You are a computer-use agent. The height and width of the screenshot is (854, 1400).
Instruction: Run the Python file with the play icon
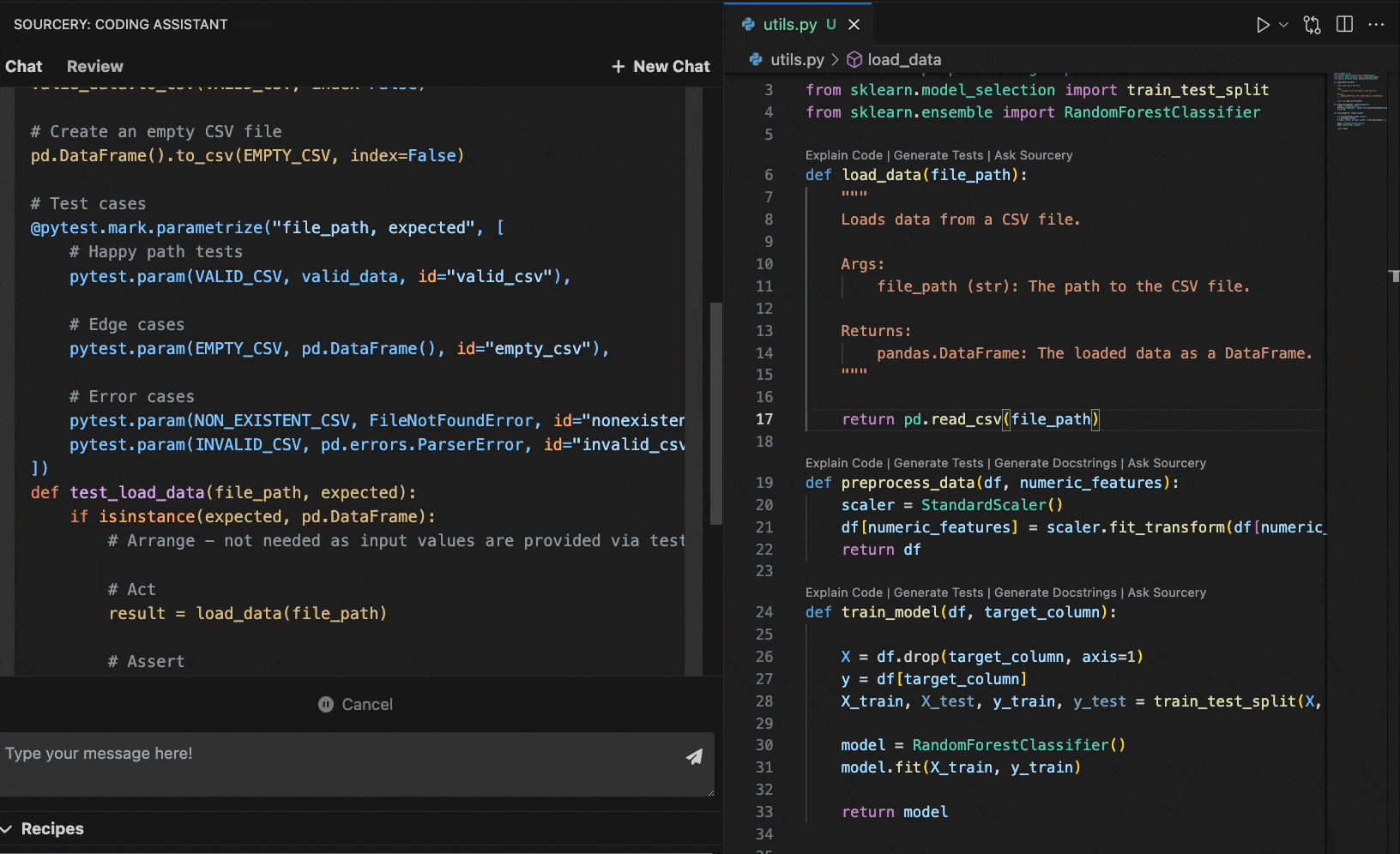coord(1261,24)
